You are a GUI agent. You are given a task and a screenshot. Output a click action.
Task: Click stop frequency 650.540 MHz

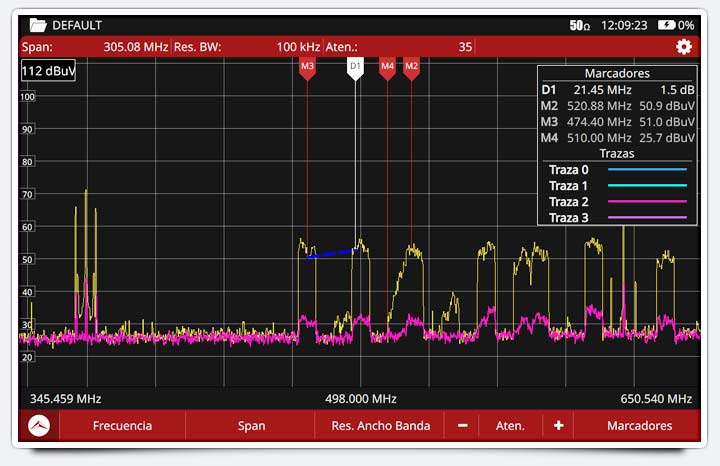[656, 399]
